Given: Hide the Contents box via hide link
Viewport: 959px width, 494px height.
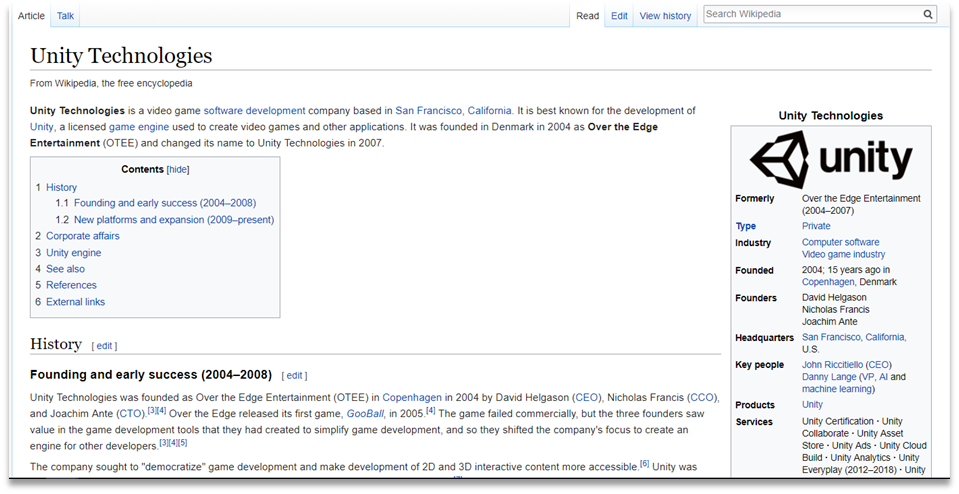Looking at the screenshot, I should click(178, 169).
